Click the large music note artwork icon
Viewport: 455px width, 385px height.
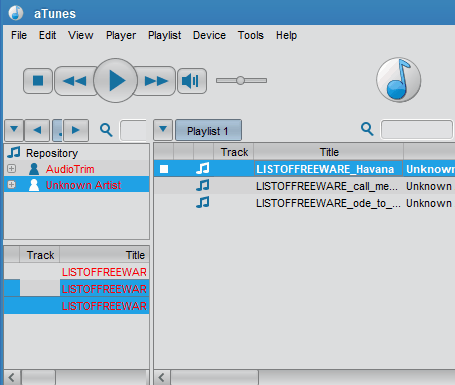click(399, 80)
